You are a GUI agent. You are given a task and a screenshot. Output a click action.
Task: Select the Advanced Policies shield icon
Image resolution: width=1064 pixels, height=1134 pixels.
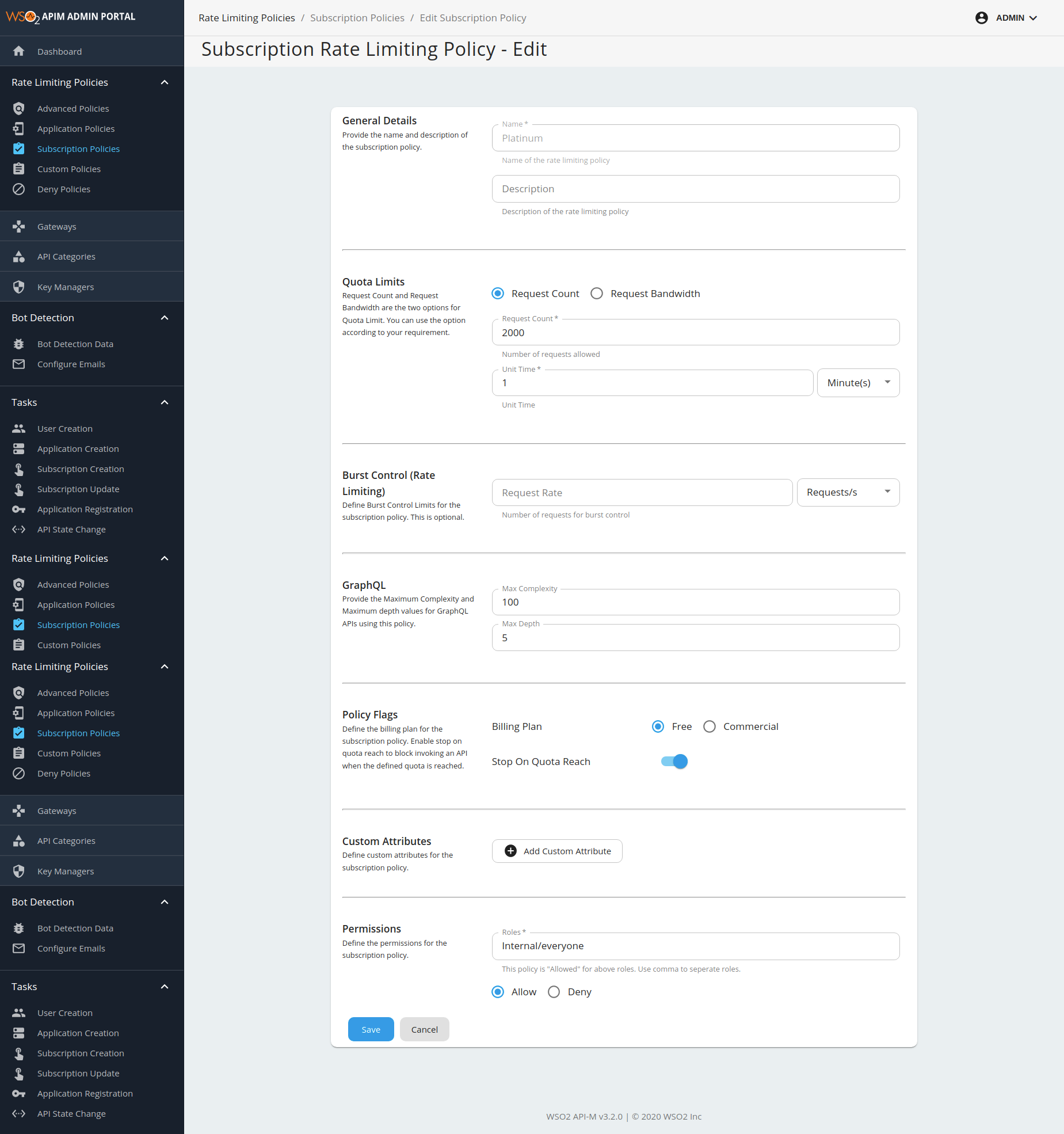pyautogui.click(x=19, y=108)
